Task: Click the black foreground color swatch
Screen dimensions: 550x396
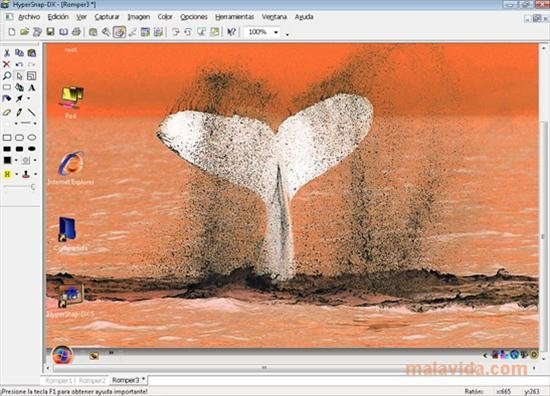Action: click(7, 160)
